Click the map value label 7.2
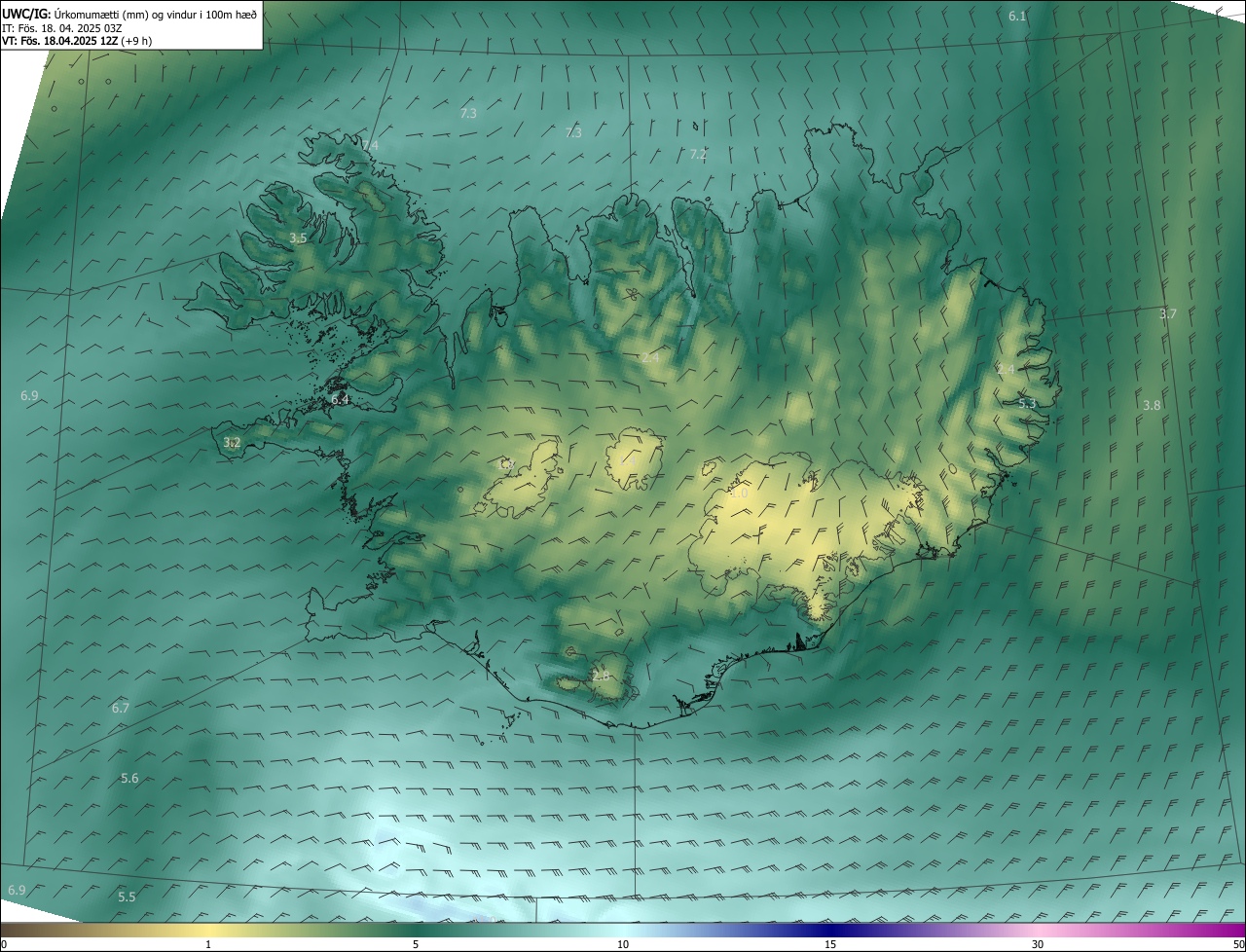 (698, 155)
